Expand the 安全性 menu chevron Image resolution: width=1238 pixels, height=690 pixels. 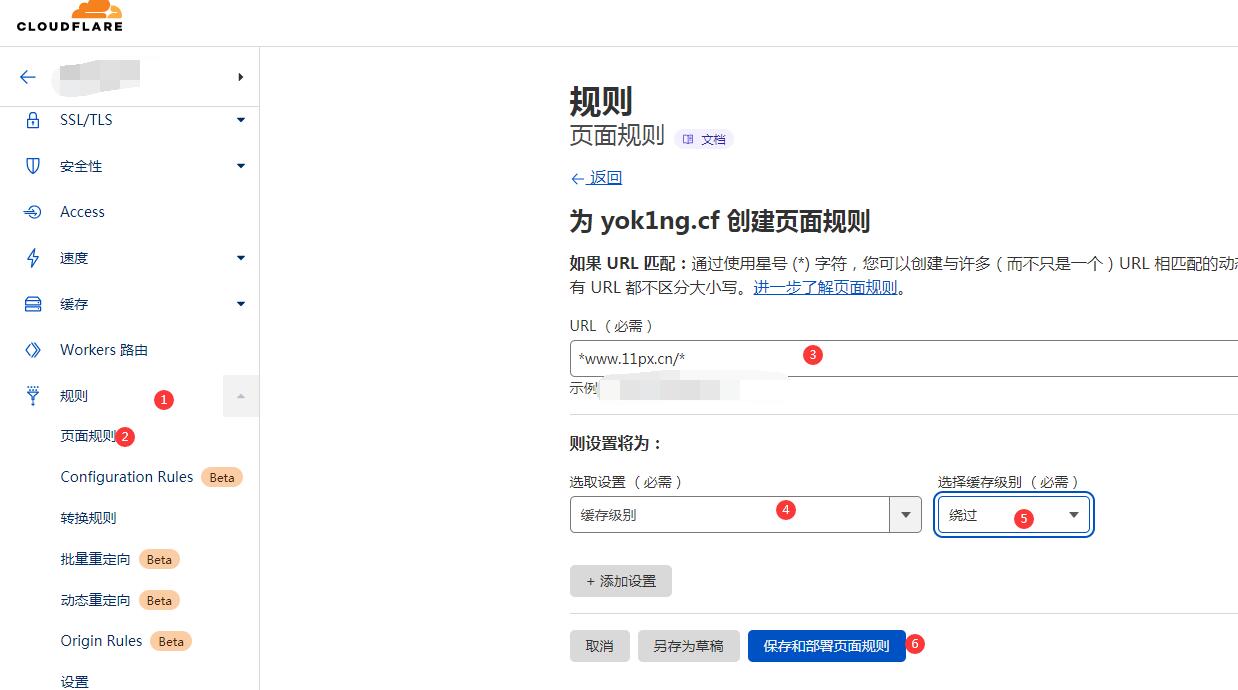pos(241,166)
